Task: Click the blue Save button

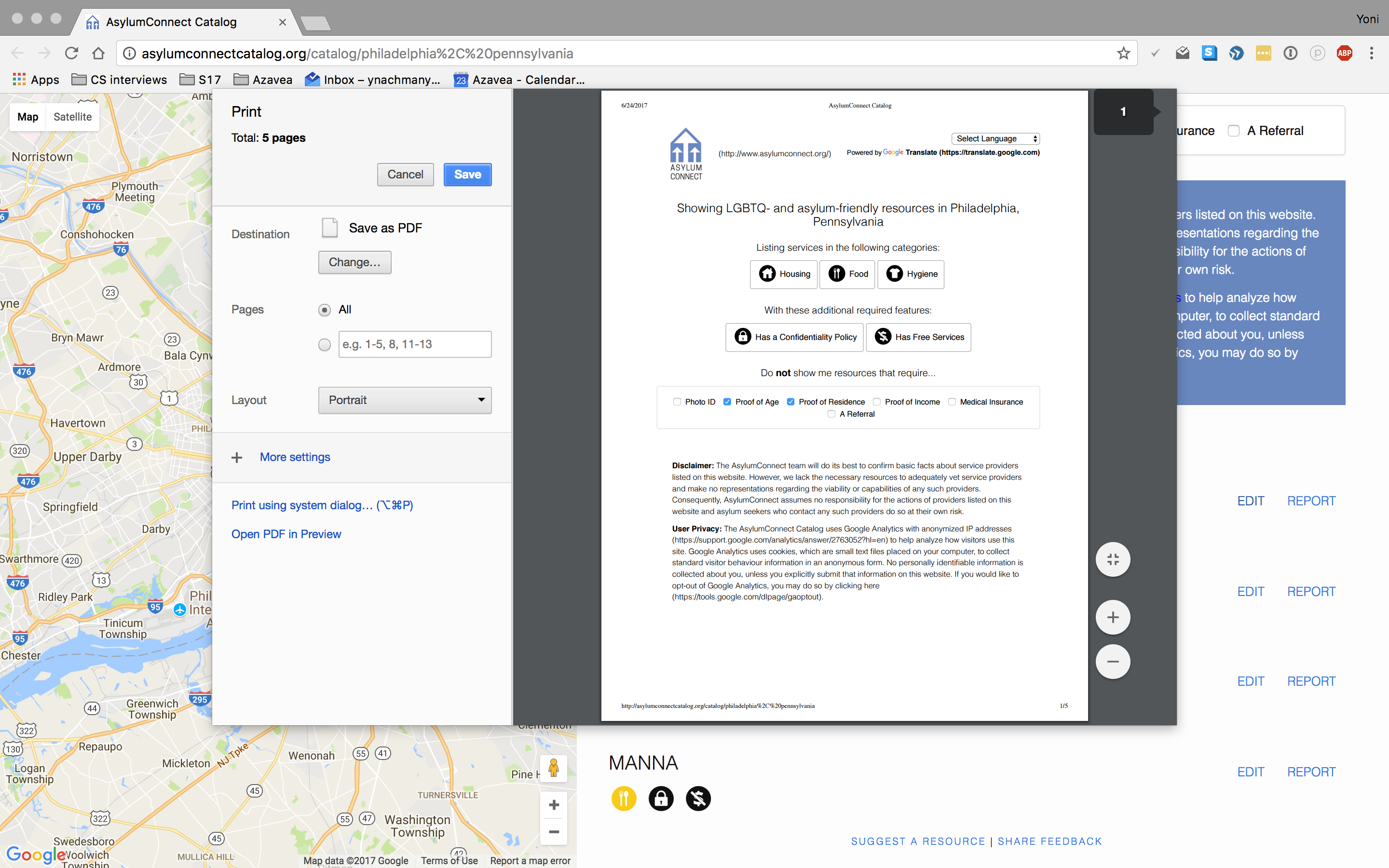Action: pyautogui.click(x=467, y=175)
